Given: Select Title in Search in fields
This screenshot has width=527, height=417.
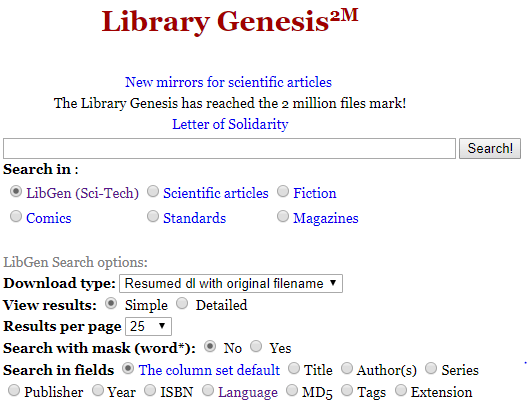Looking at the screenshot, I should pos(294,369).
